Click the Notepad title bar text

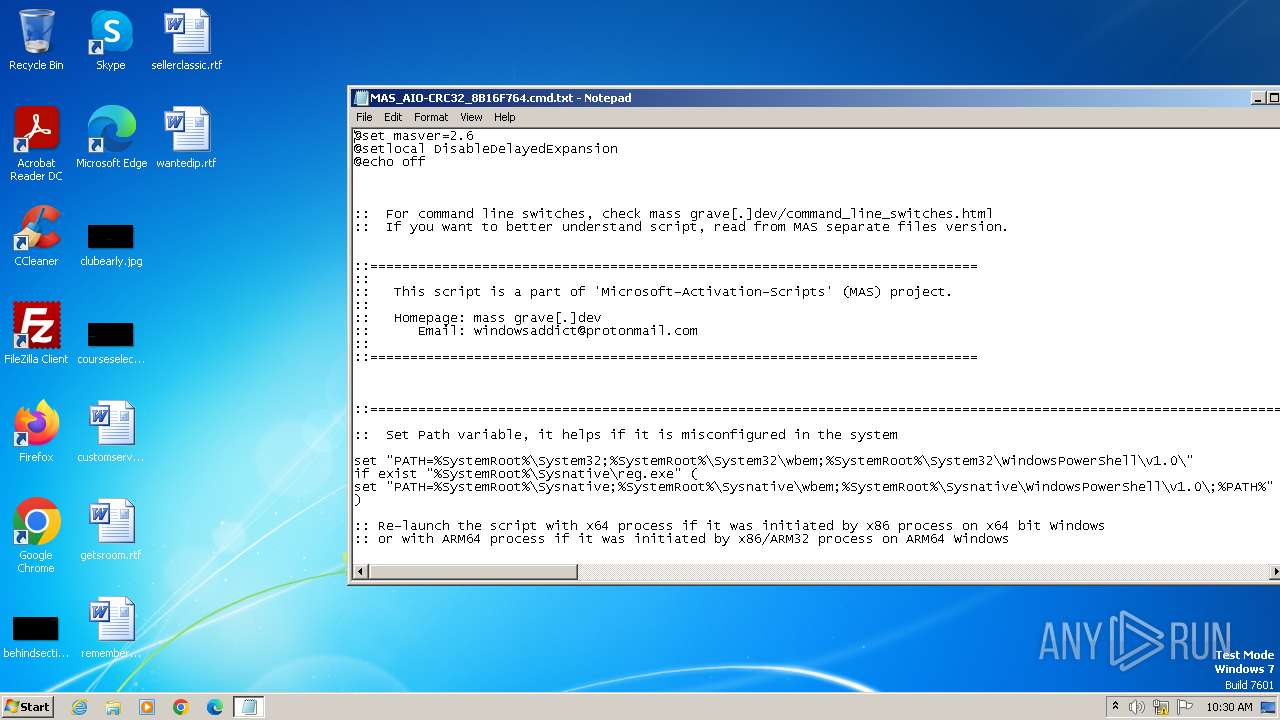[500, 98]
